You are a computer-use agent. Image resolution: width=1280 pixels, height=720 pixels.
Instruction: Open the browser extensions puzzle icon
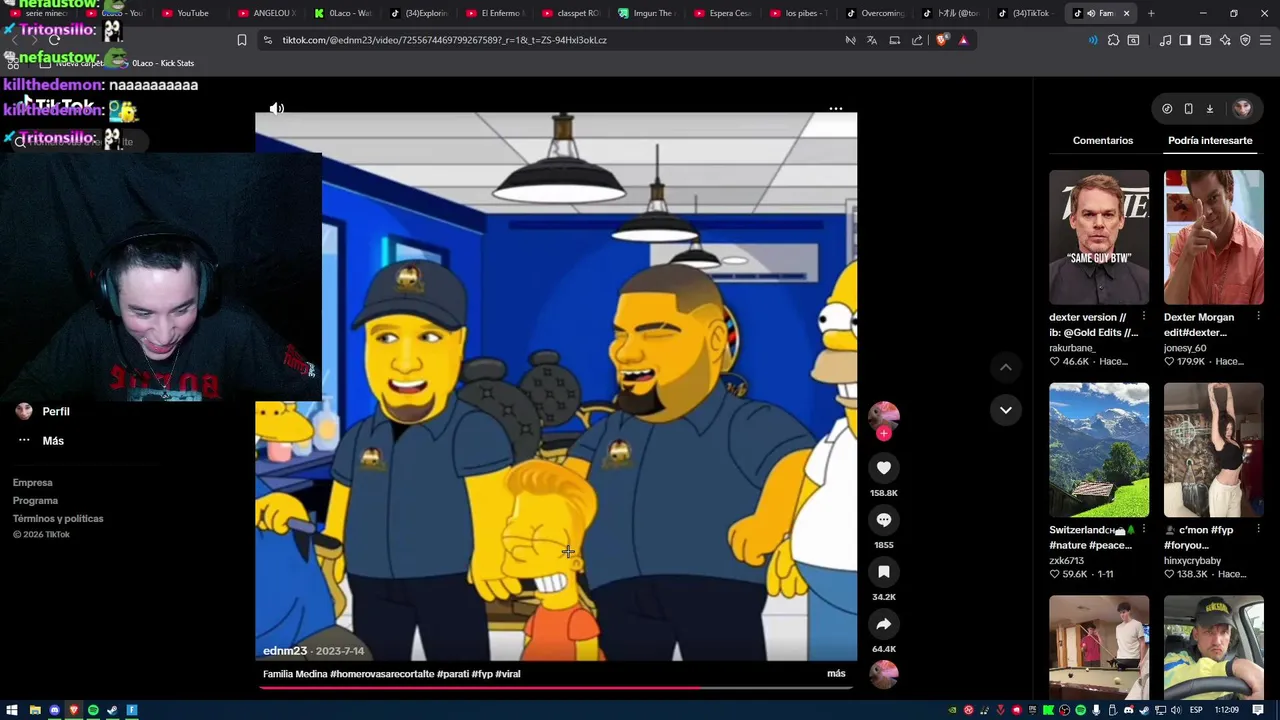click(x=1113, y=40)
